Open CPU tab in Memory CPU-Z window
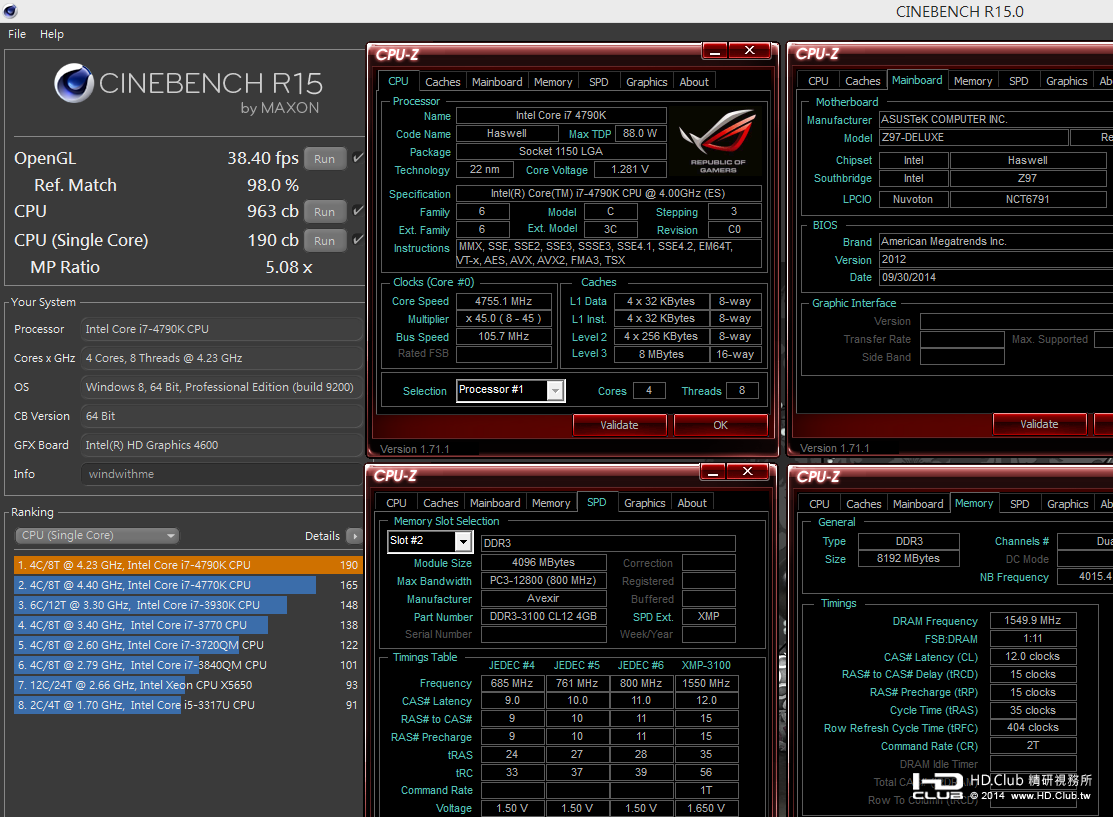The width and height of the screenshot is (1113, 817). (819, 504)
